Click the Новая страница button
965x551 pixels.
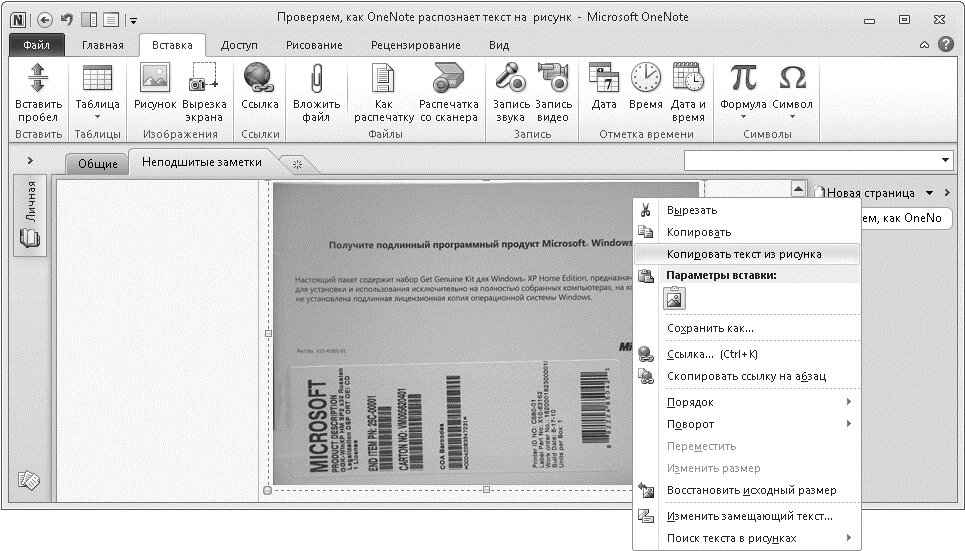click(x=870, y=193)
